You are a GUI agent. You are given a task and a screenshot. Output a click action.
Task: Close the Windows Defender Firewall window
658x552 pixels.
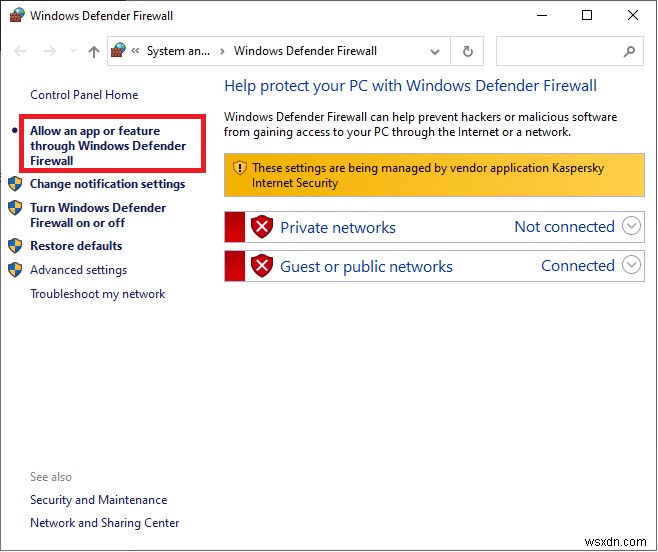pos(633,16)
